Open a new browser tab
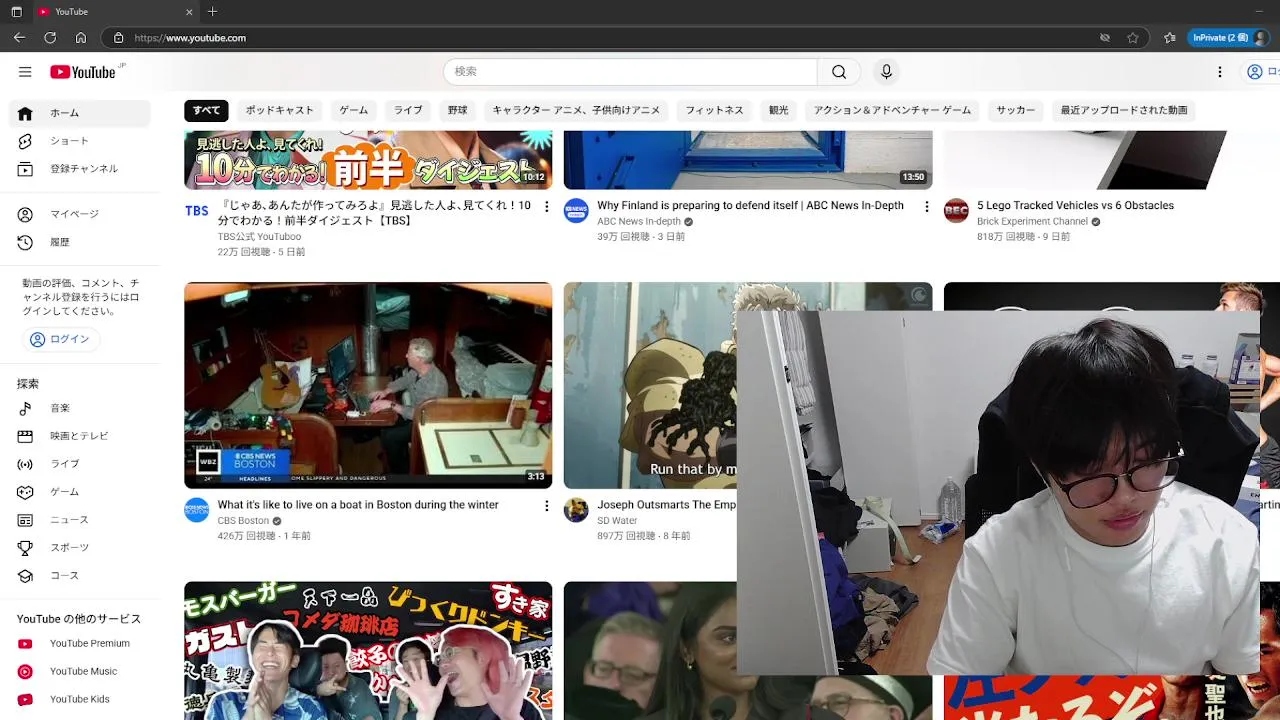The image size is (1280, 720). pyautogui.click(x=212, y=12)
